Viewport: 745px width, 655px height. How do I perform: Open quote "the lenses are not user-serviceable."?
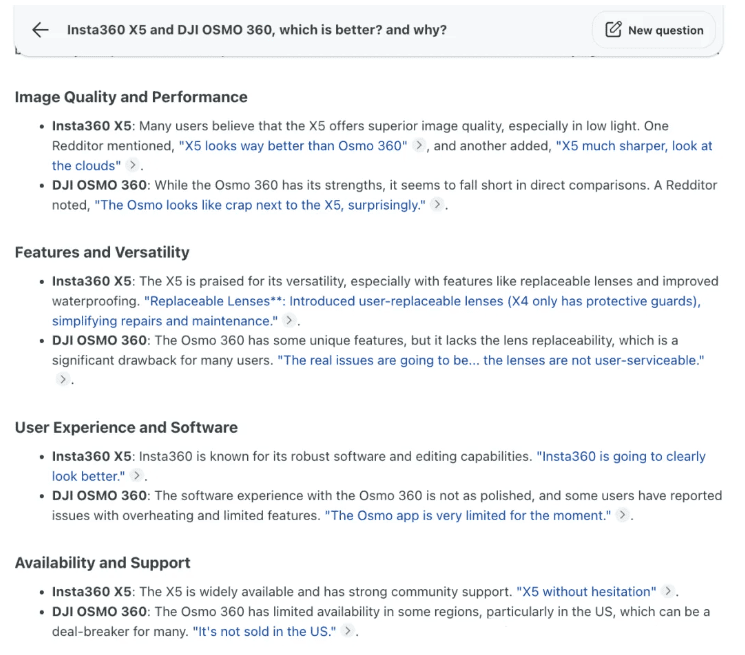(x=491, y=361)
